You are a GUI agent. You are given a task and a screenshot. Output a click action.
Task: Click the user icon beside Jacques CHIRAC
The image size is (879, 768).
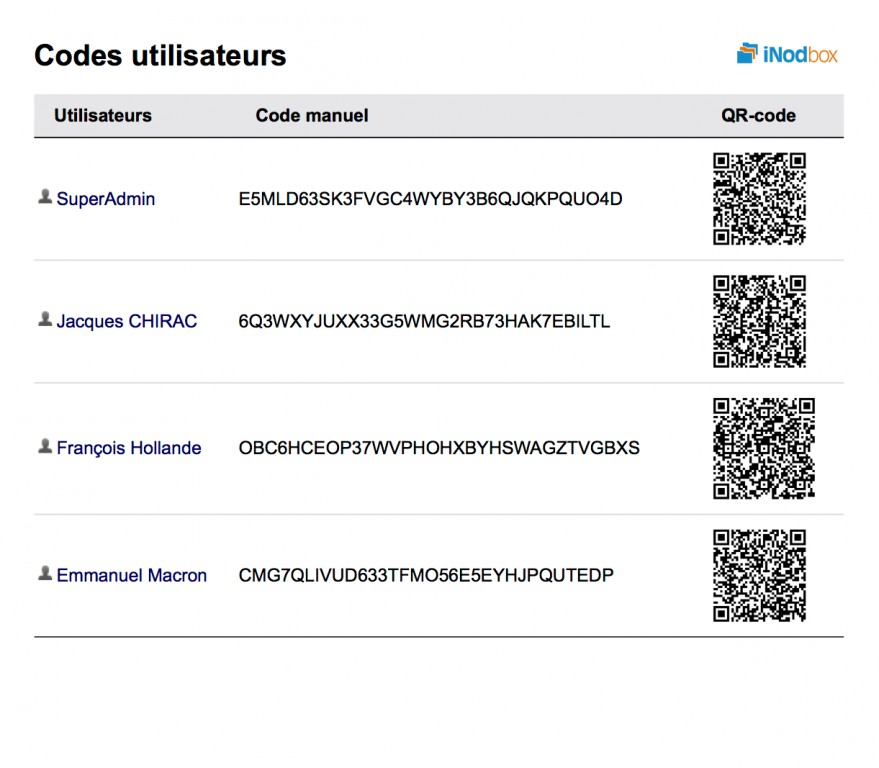pyautogui.click(x=45, y=319)
